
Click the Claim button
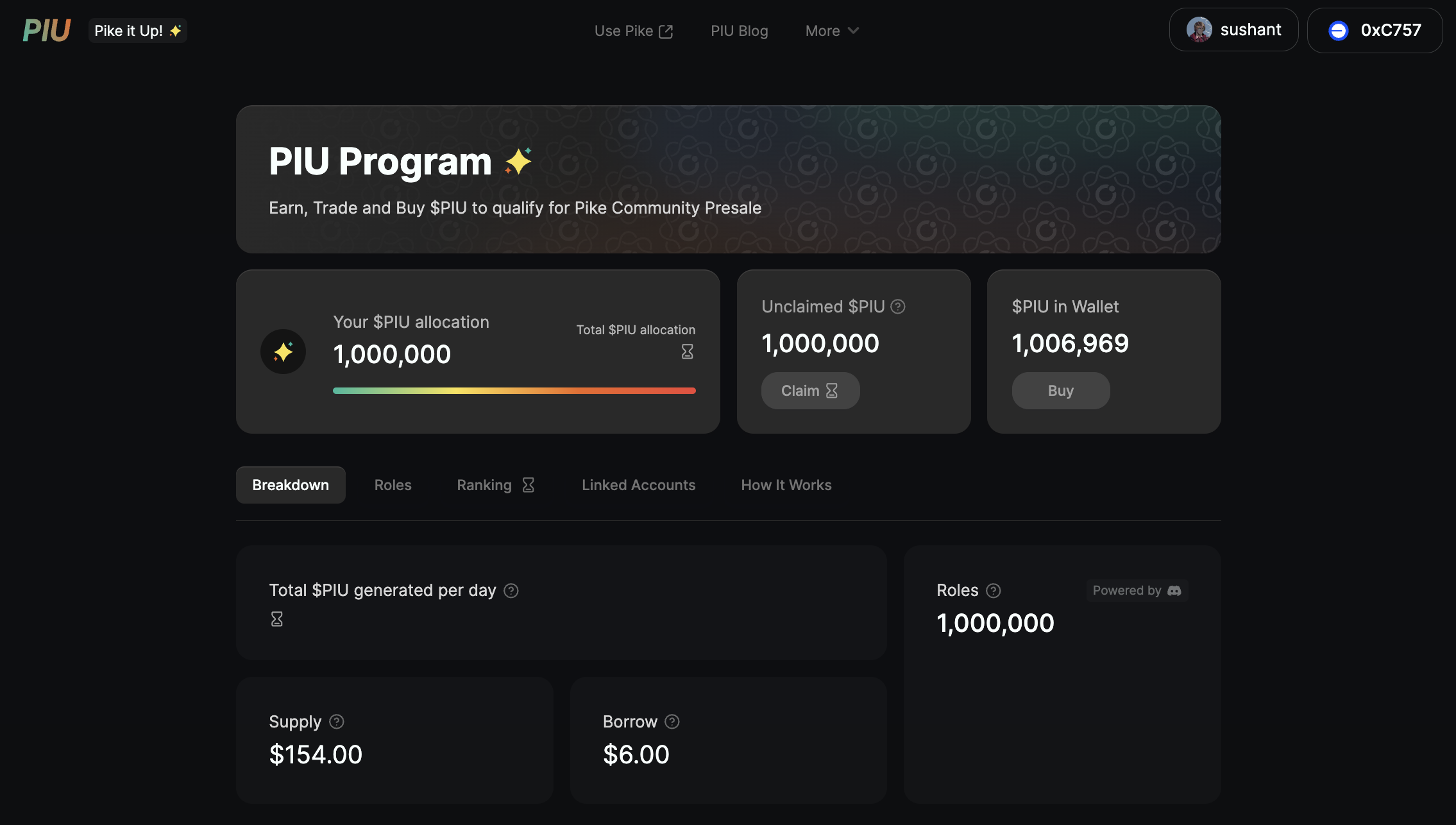[x=810, y=391]
